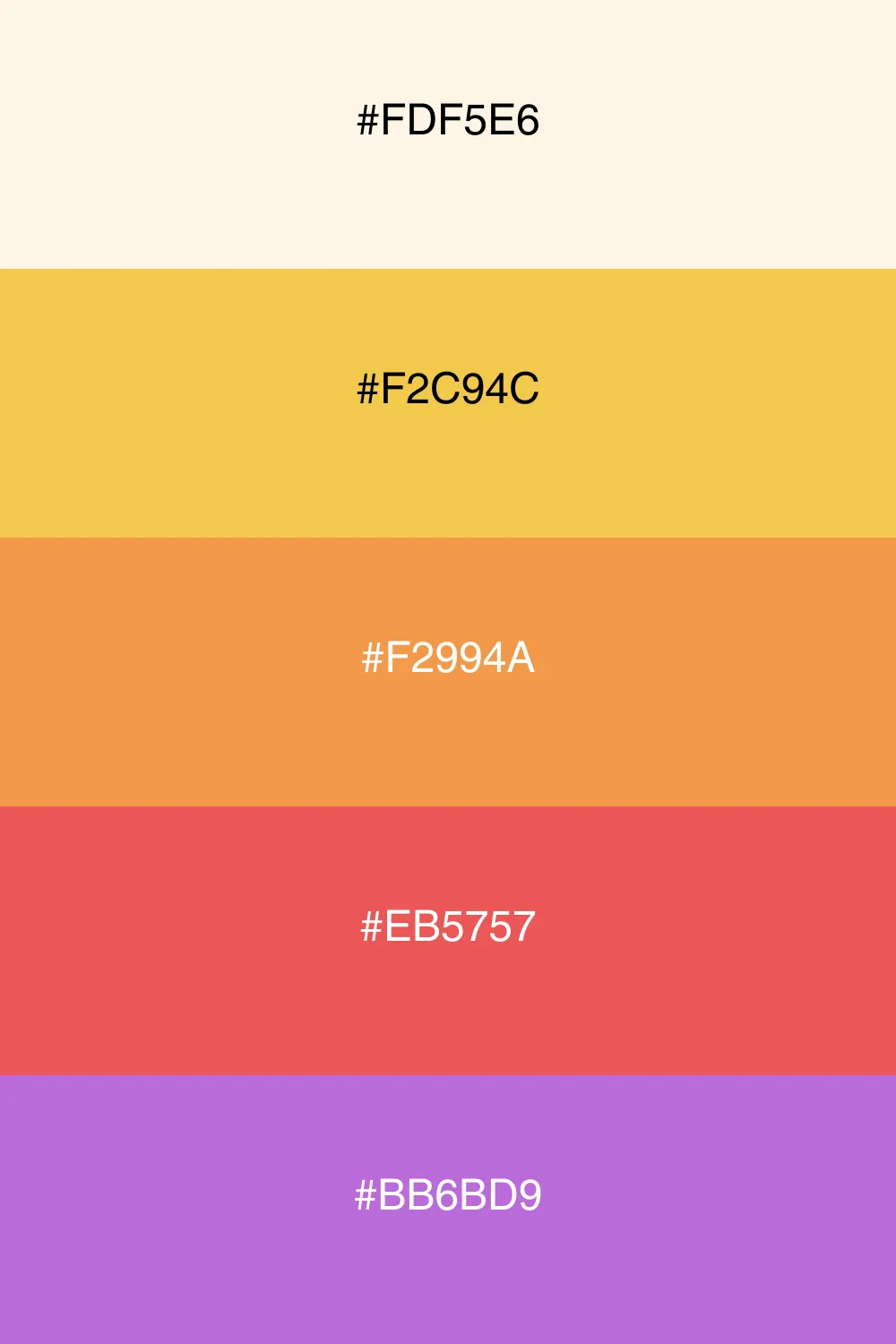Click the final A in #F2994A
This screenshot has width=896, height=1344.
coord(521,658)
